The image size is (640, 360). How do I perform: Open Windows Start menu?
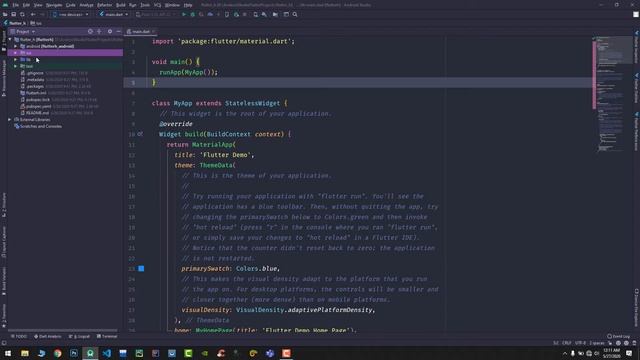click(8, 353)
